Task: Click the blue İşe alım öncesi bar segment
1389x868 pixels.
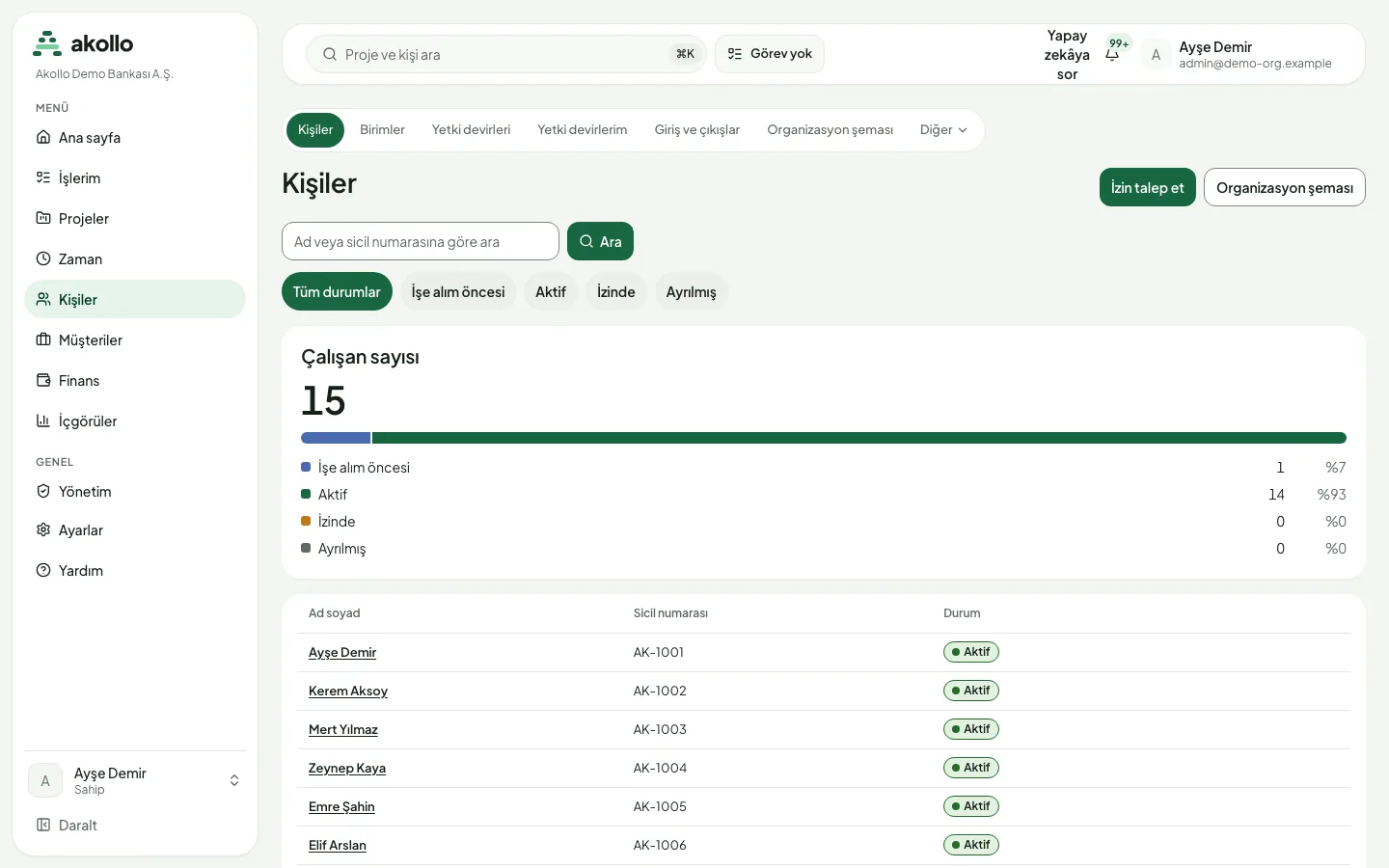Action: coord(336,438)
